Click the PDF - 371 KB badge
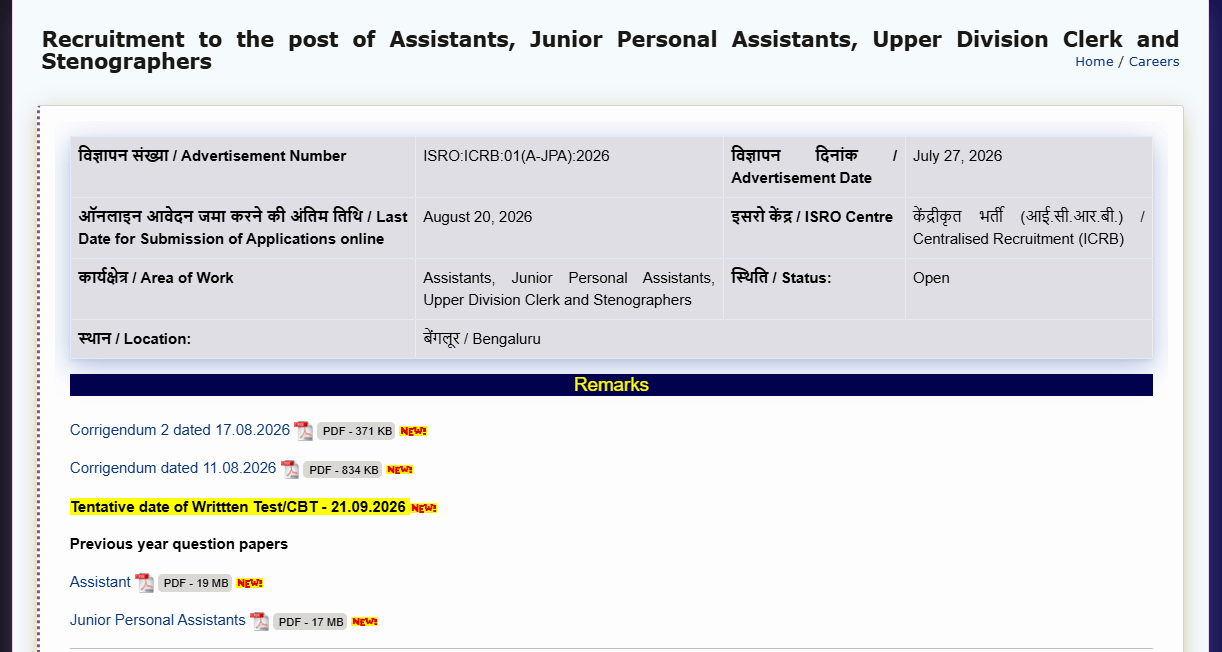This screenshot has height=652, width=1222. 357,431
